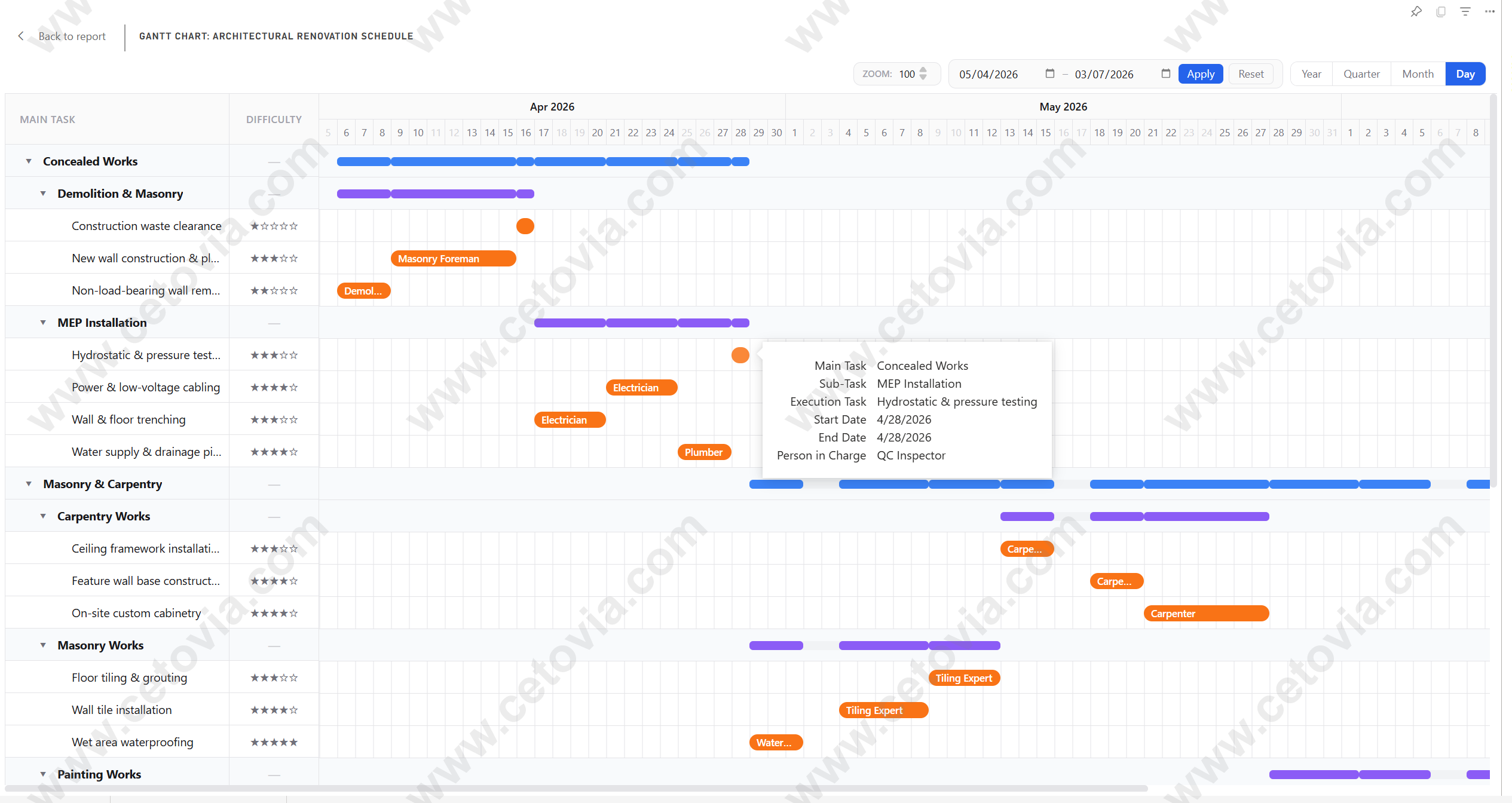This screenshot has width=1512, height=803.
Task: Click the Masonry Foreman task bar
Action: click(453, 259)
